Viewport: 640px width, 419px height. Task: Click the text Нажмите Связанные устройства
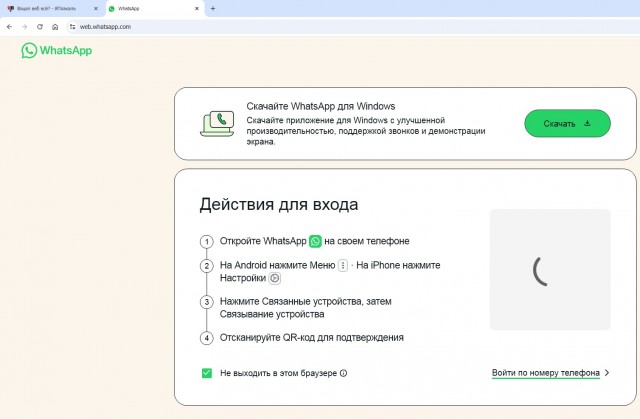291,302
